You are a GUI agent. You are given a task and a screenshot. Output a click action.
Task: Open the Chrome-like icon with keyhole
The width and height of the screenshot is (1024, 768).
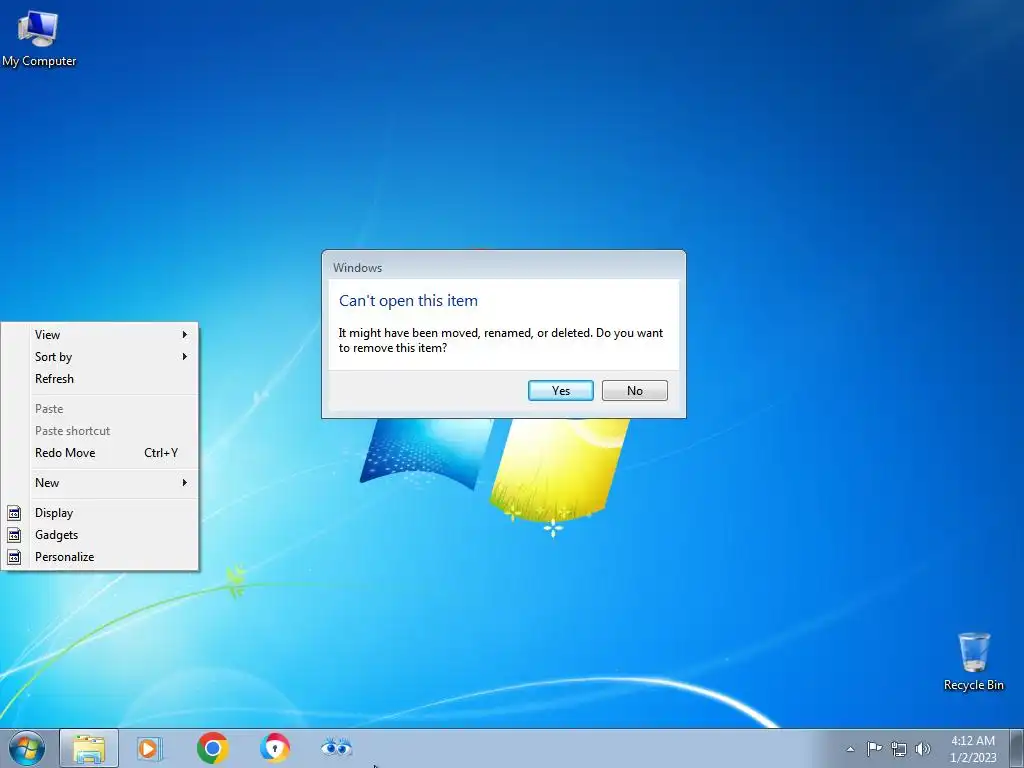click(274, 748)
